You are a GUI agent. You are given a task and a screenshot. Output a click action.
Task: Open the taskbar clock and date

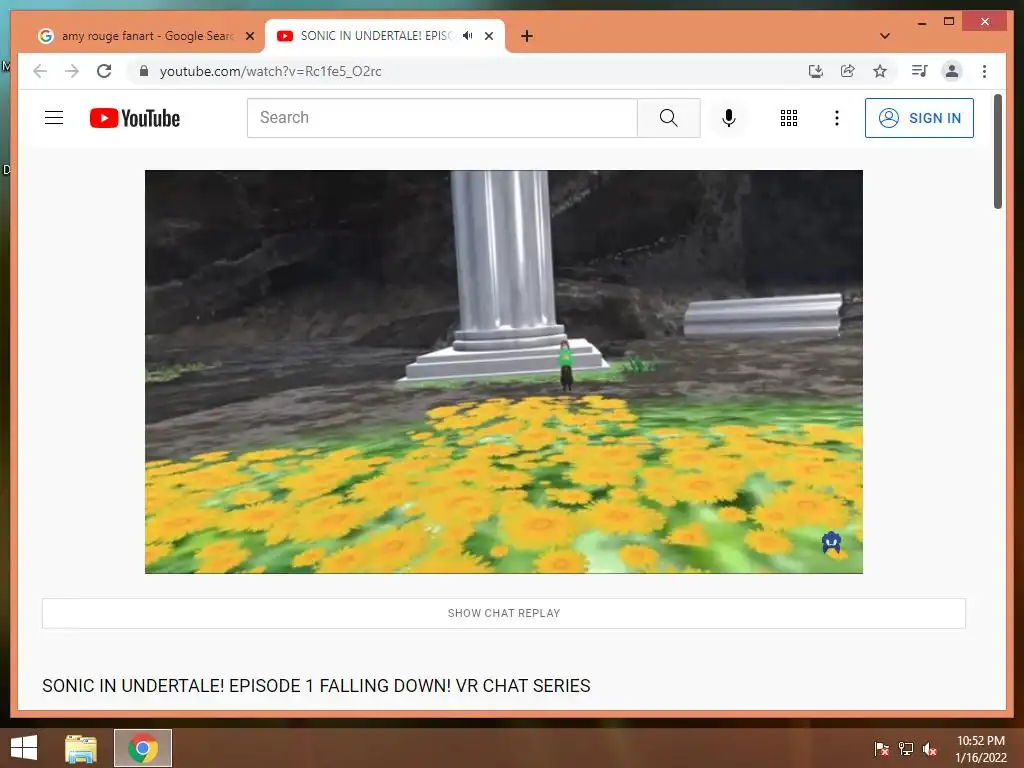[x=981, y=749]
